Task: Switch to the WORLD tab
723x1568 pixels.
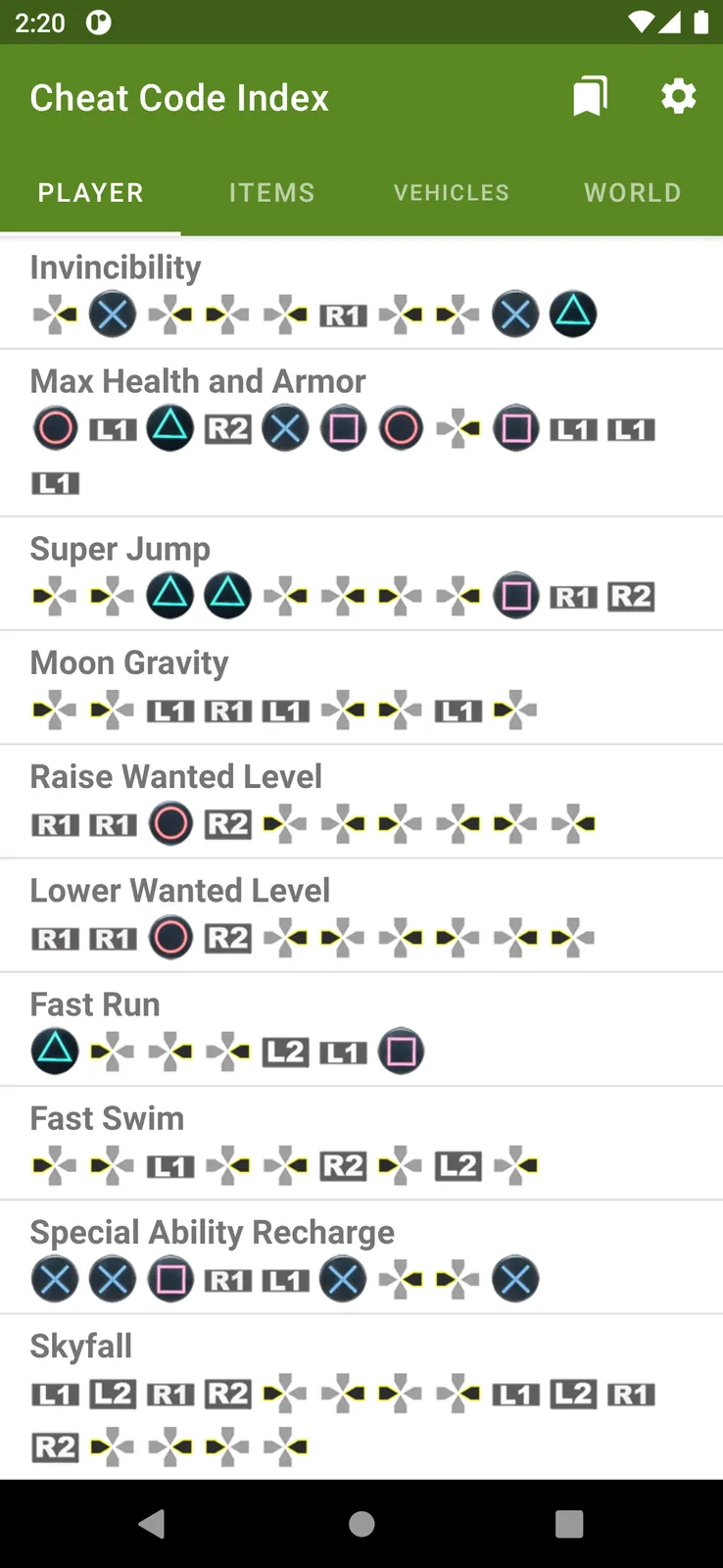Action: pos(632,192)
